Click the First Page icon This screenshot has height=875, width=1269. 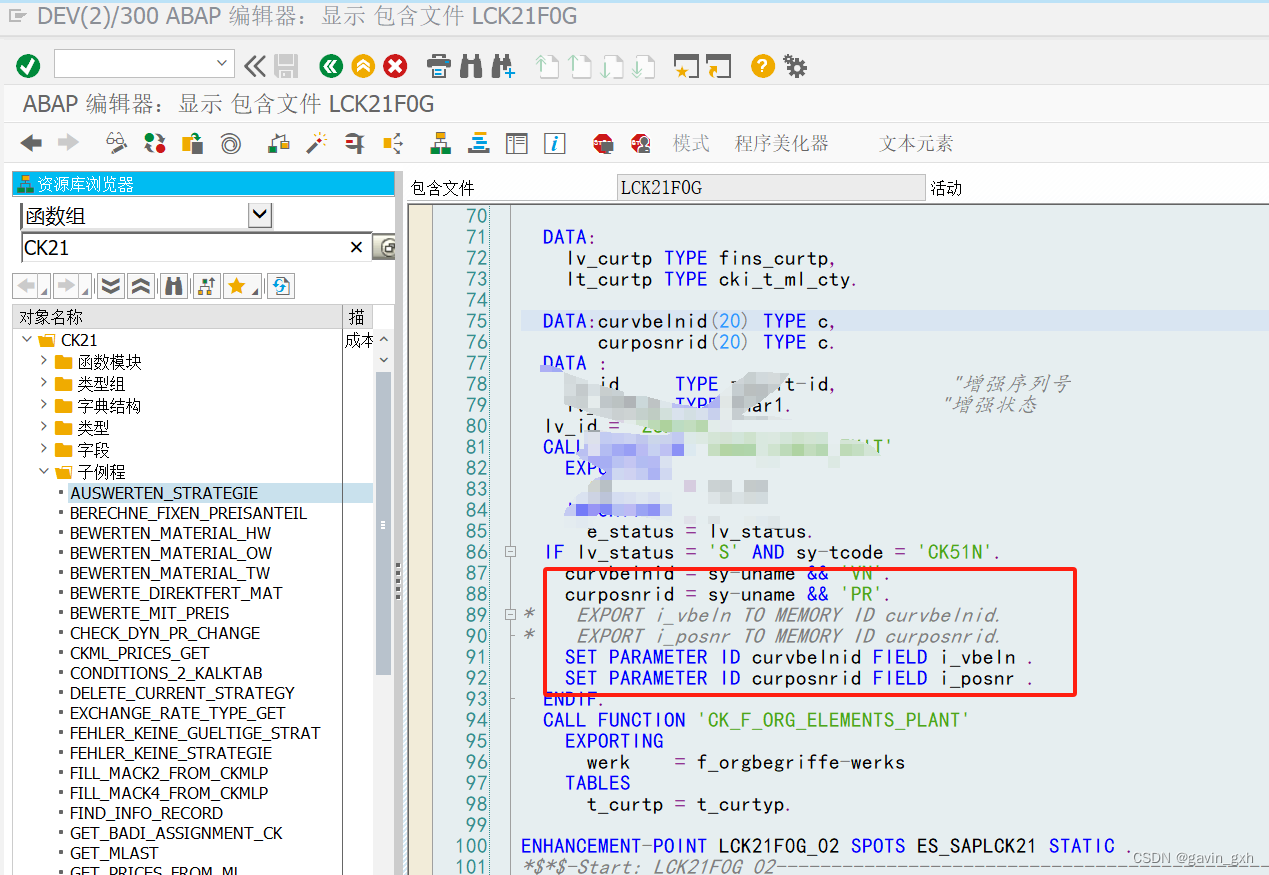(x=547, y=66)
